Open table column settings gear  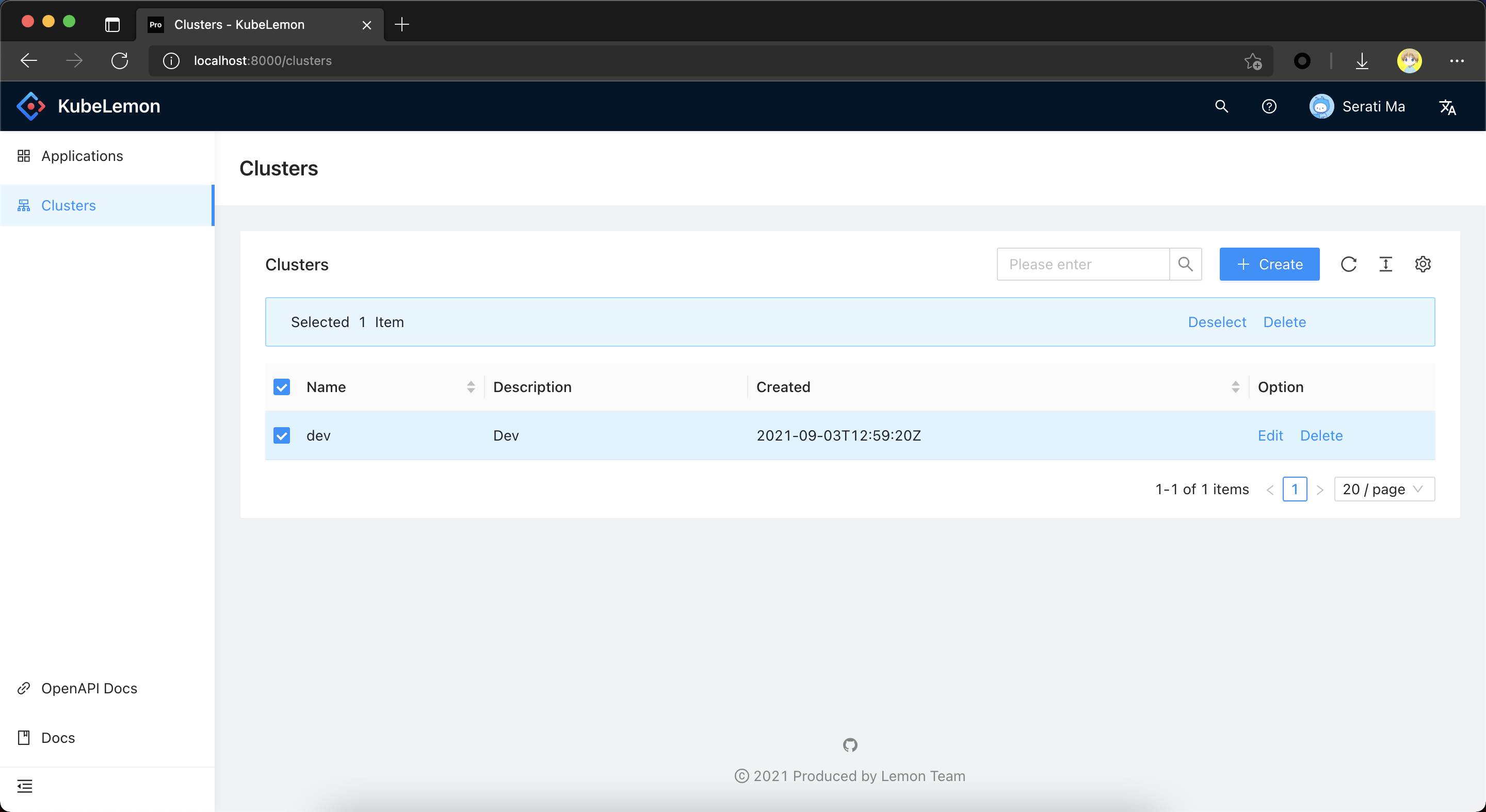1423,264
